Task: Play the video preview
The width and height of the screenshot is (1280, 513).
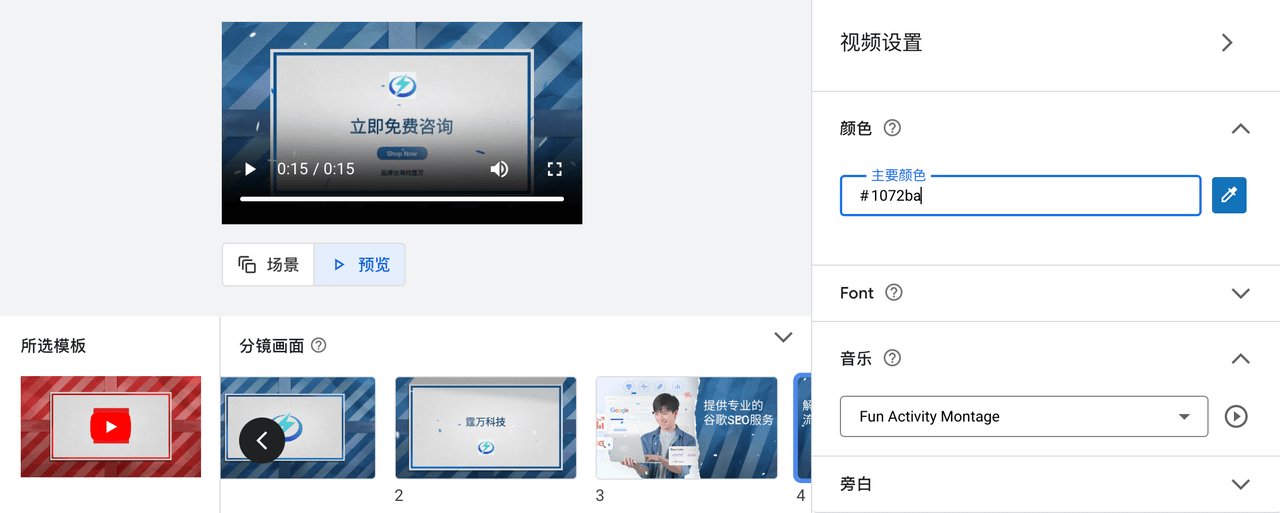Action: point(250,169)
